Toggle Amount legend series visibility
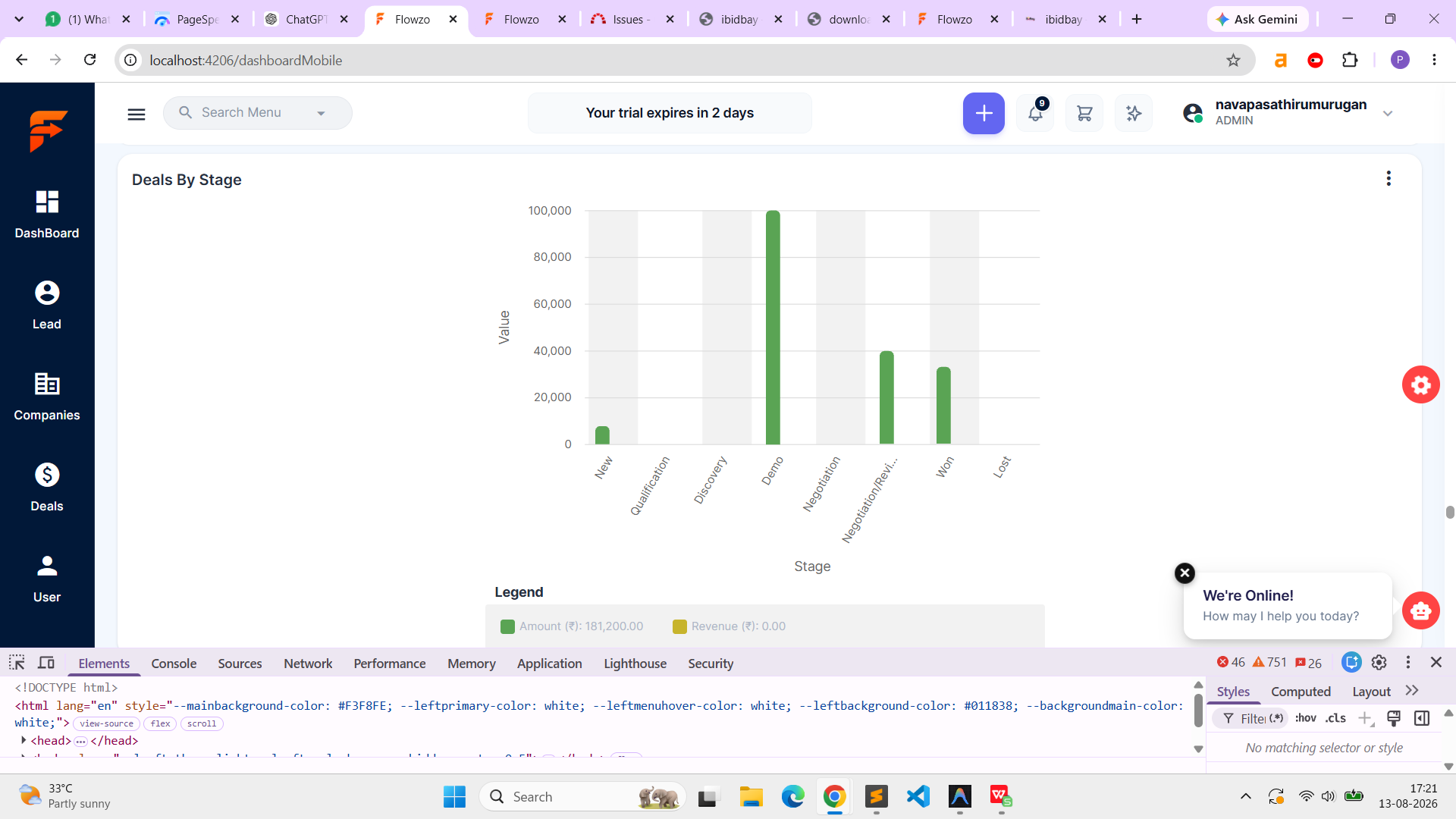Viewport: 1456px width, 819px height. (x=572, y=626)
